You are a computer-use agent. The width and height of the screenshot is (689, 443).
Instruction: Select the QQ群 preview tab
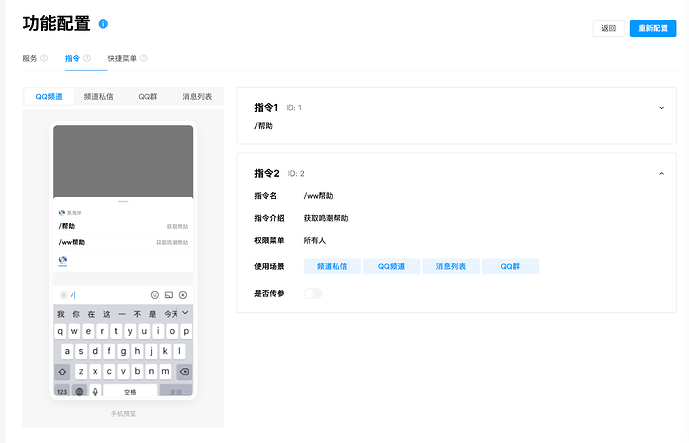148,97
